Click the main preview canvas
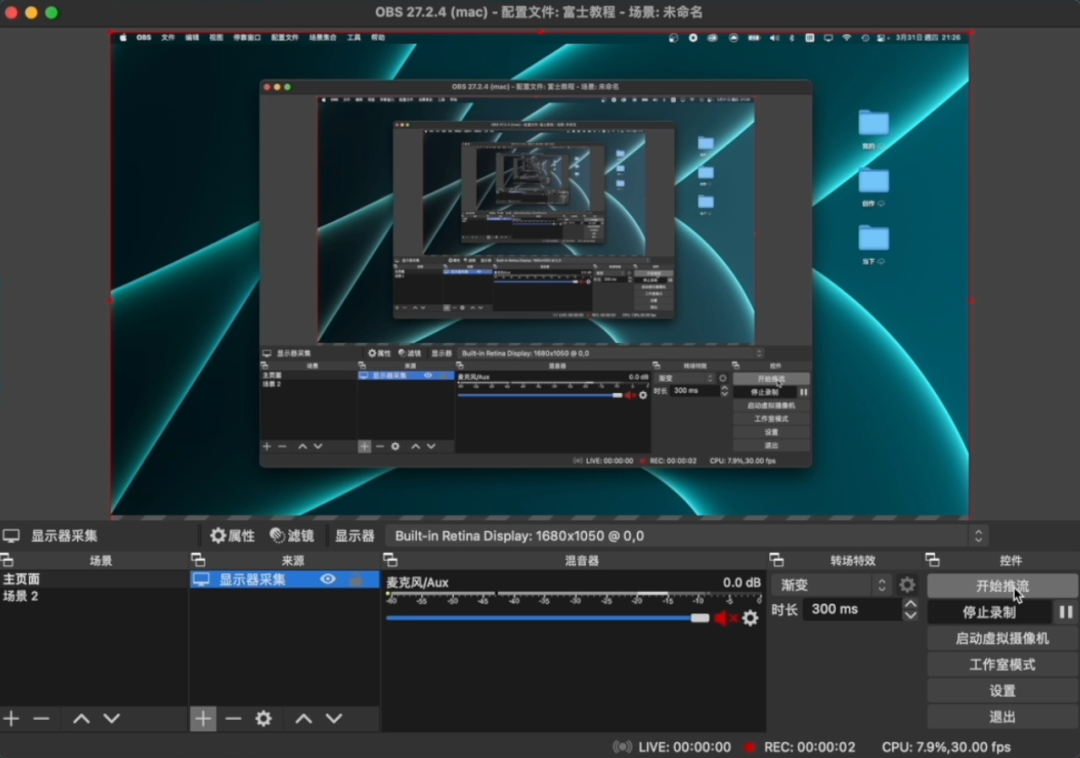Viewport: 1080px width, 758px height. pos(540,274)
